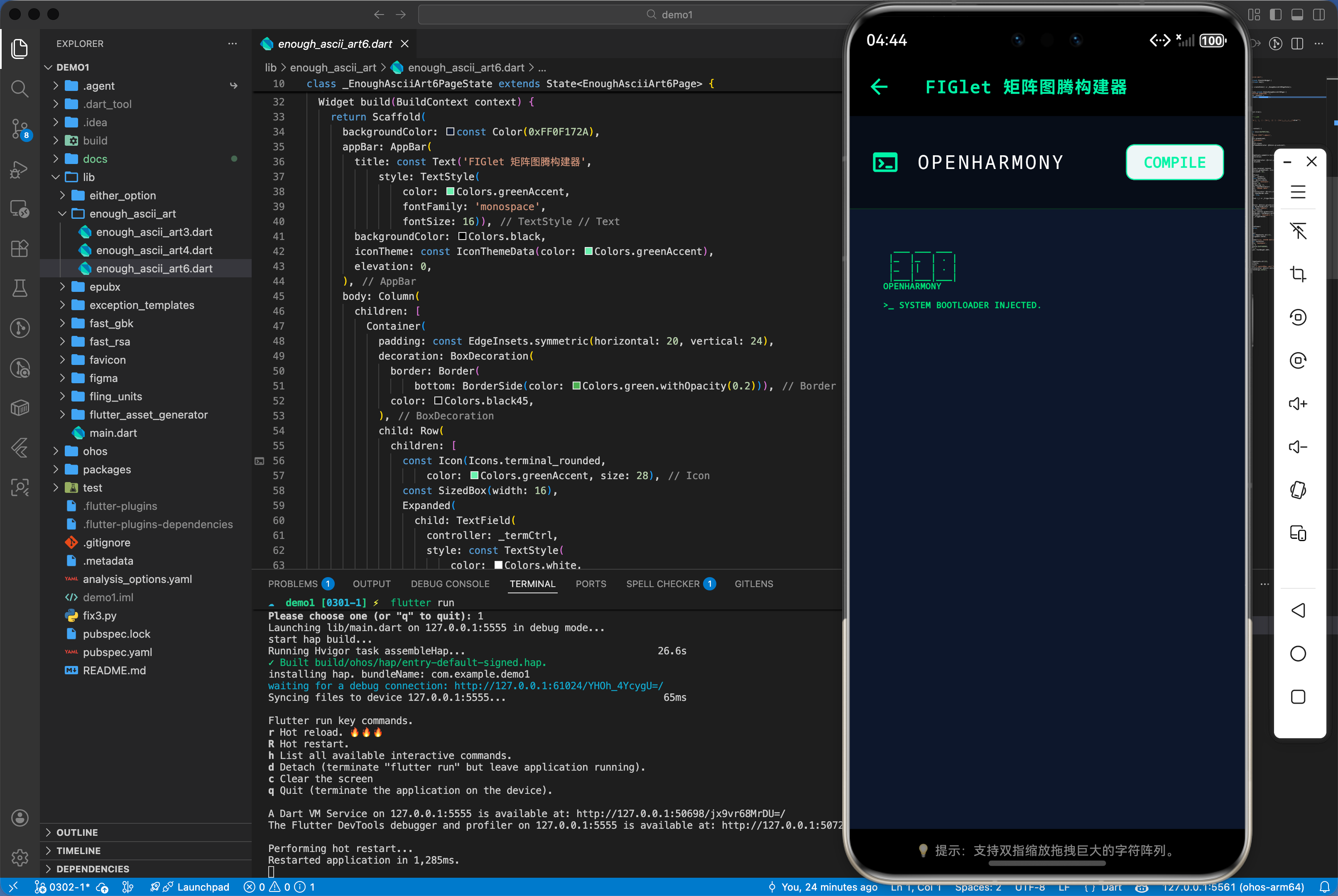Expand the OUTLINE section
Image resolution: width=1338 pixels, height=896 pixels.
point(77,832)
